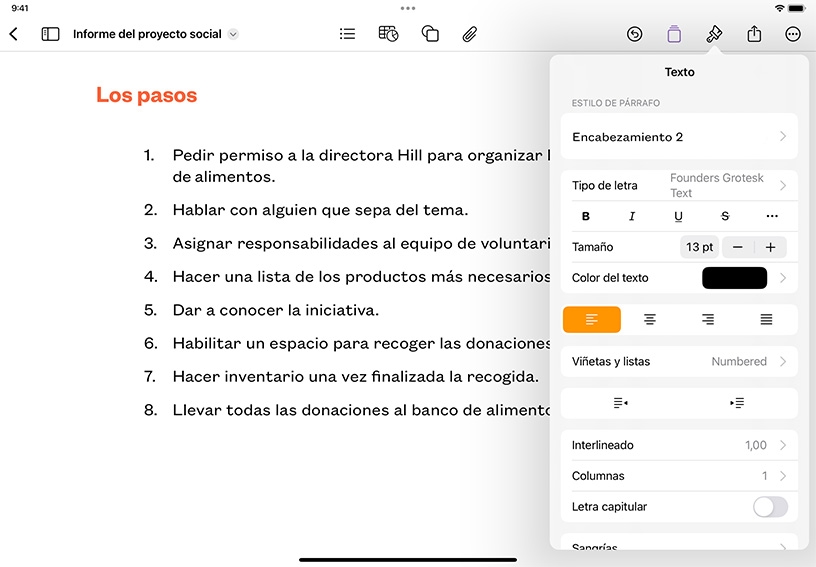
Task: Open Columnas settings
Action: [679, 476]
